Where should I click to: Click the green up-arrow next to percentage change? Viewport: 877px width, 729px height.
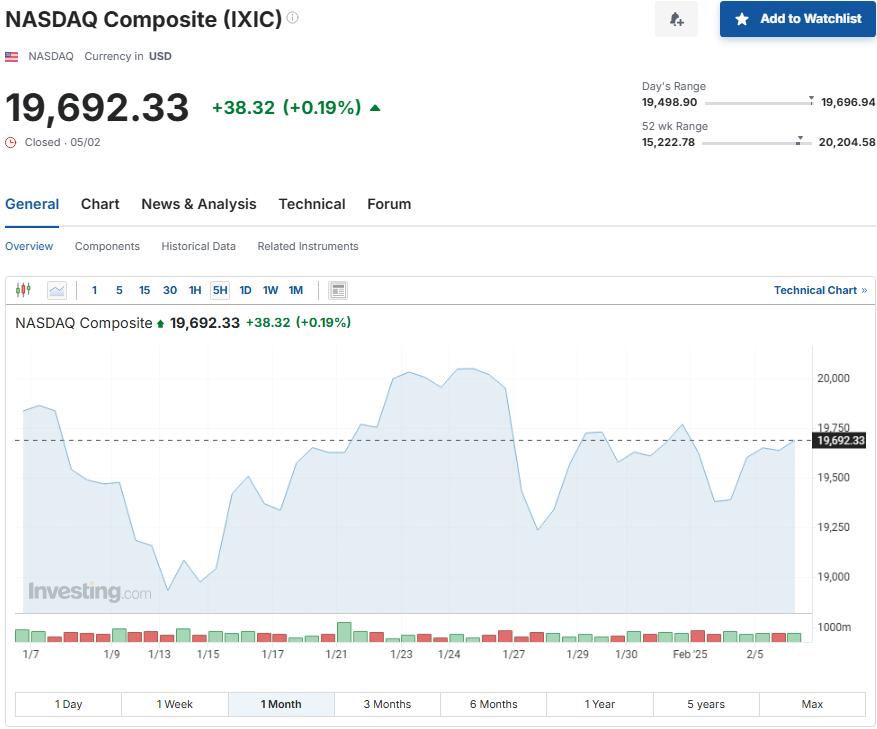[x=375, y=108]
